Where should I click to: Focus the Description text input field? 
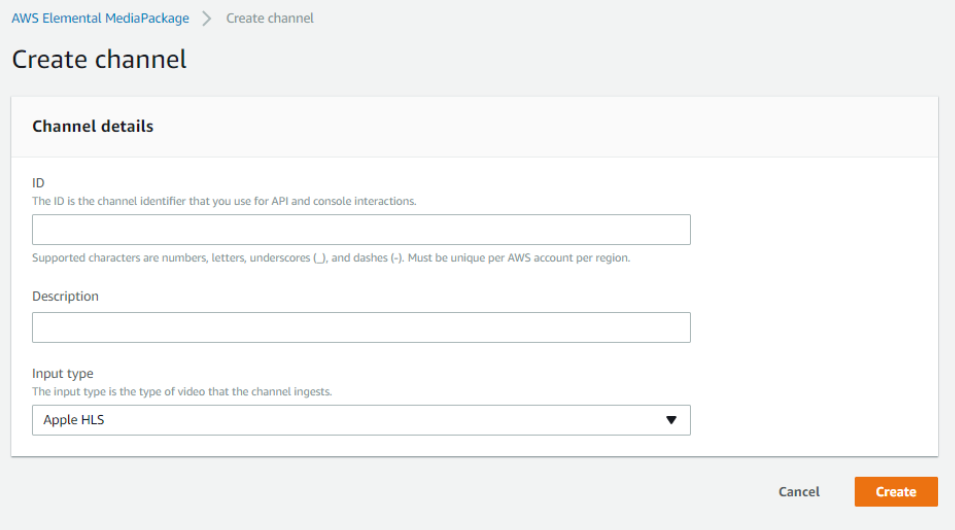(x=361, y=328)
